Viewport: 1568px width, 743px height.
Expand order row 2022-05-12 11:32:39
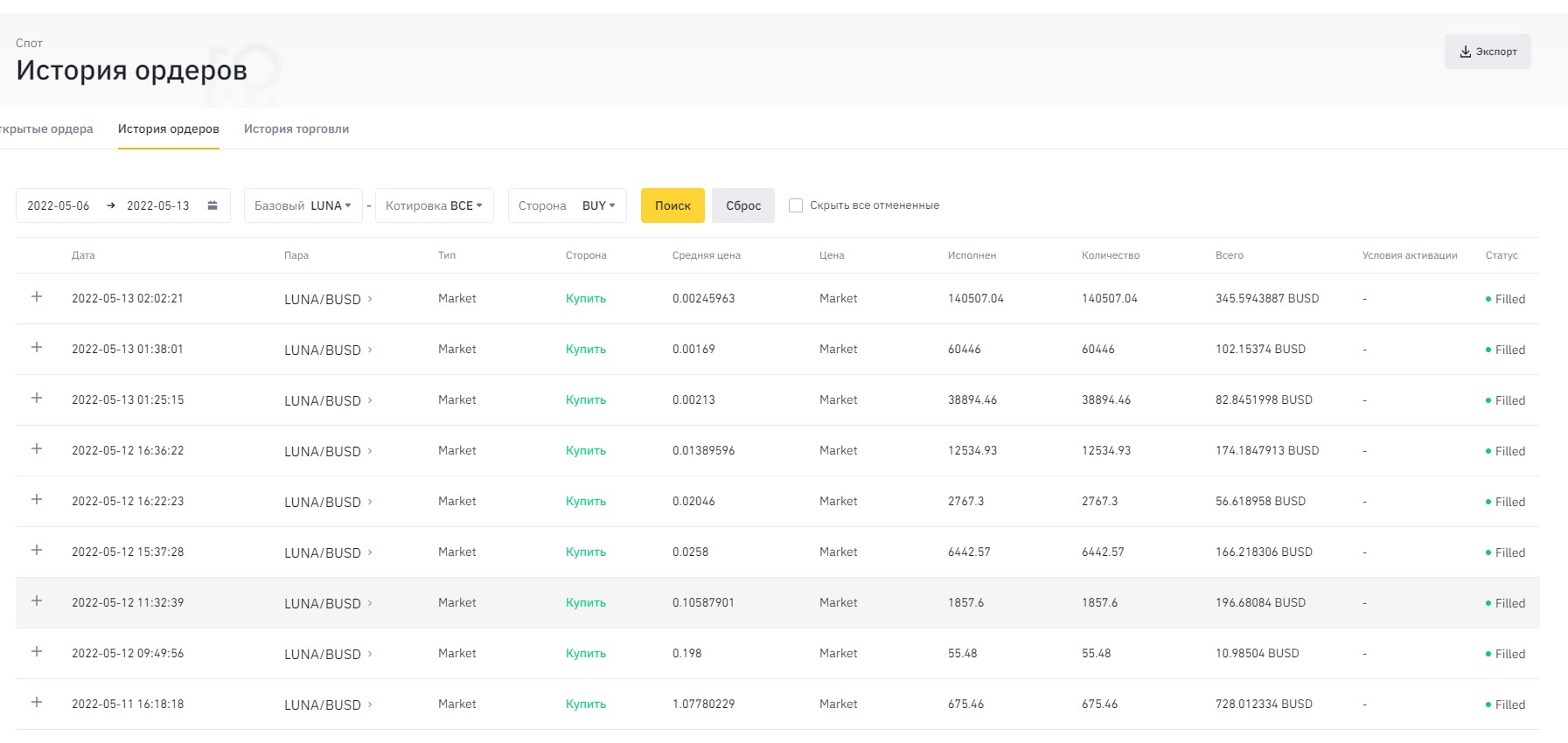pyautogui.click(x=37, y=601)
